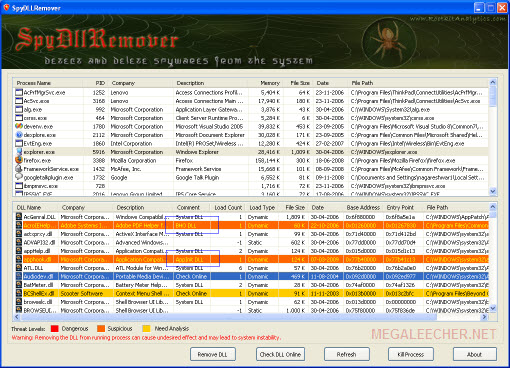
Task: Sort DLL list by Base Address header
Action: (x=363, y=207)
